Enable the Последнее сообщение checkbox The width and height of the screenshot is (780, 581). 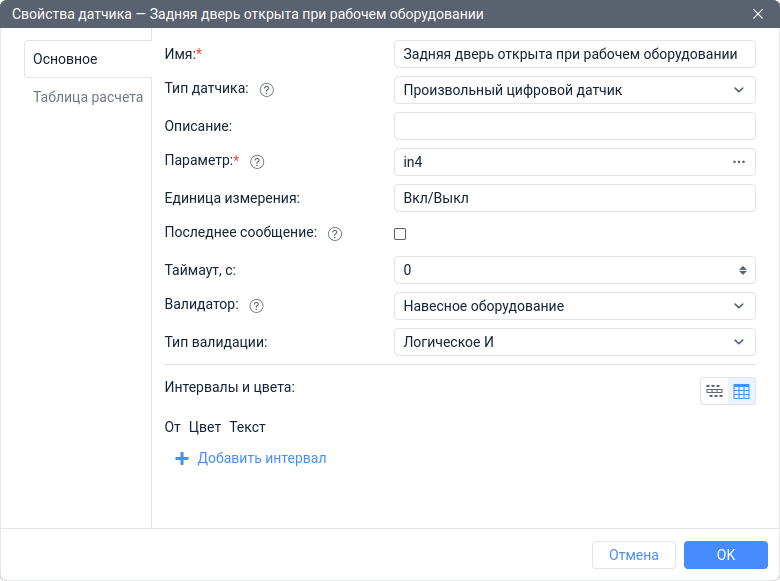[x=400, y=234]
